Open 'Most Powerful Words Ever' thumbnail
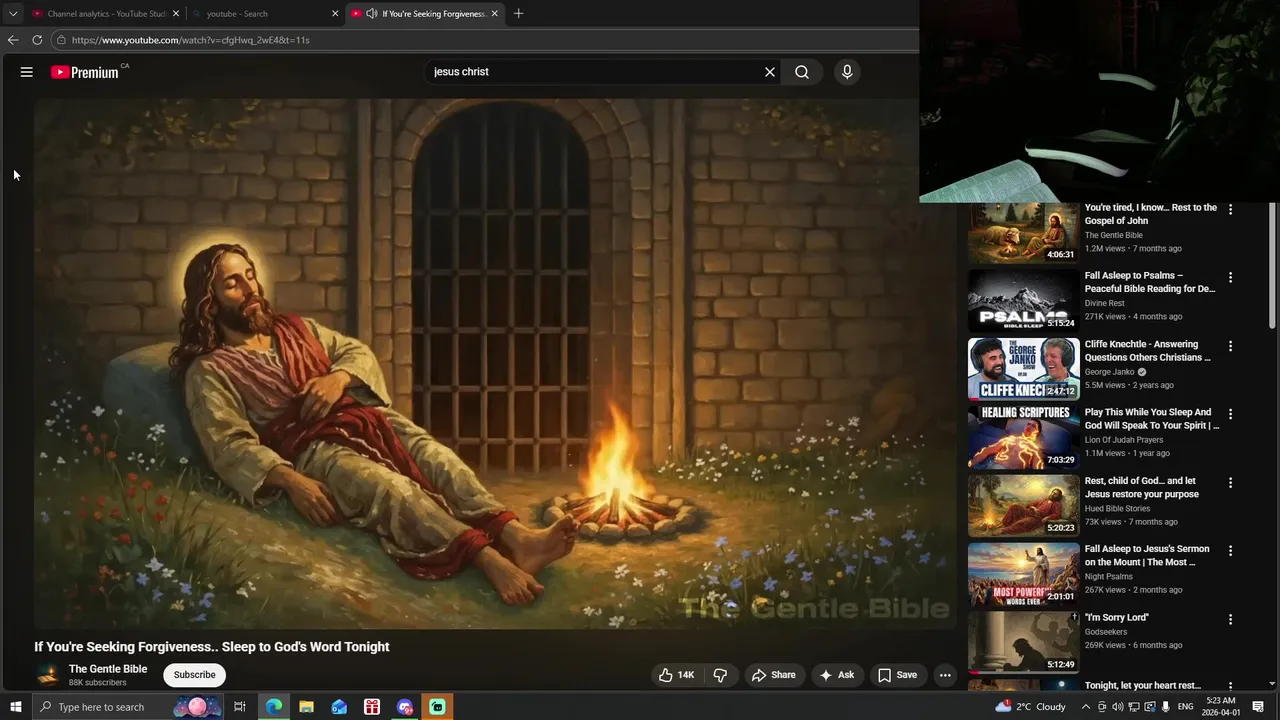The width and height of the screenshot is (1280, 720). pos(1023,574)
